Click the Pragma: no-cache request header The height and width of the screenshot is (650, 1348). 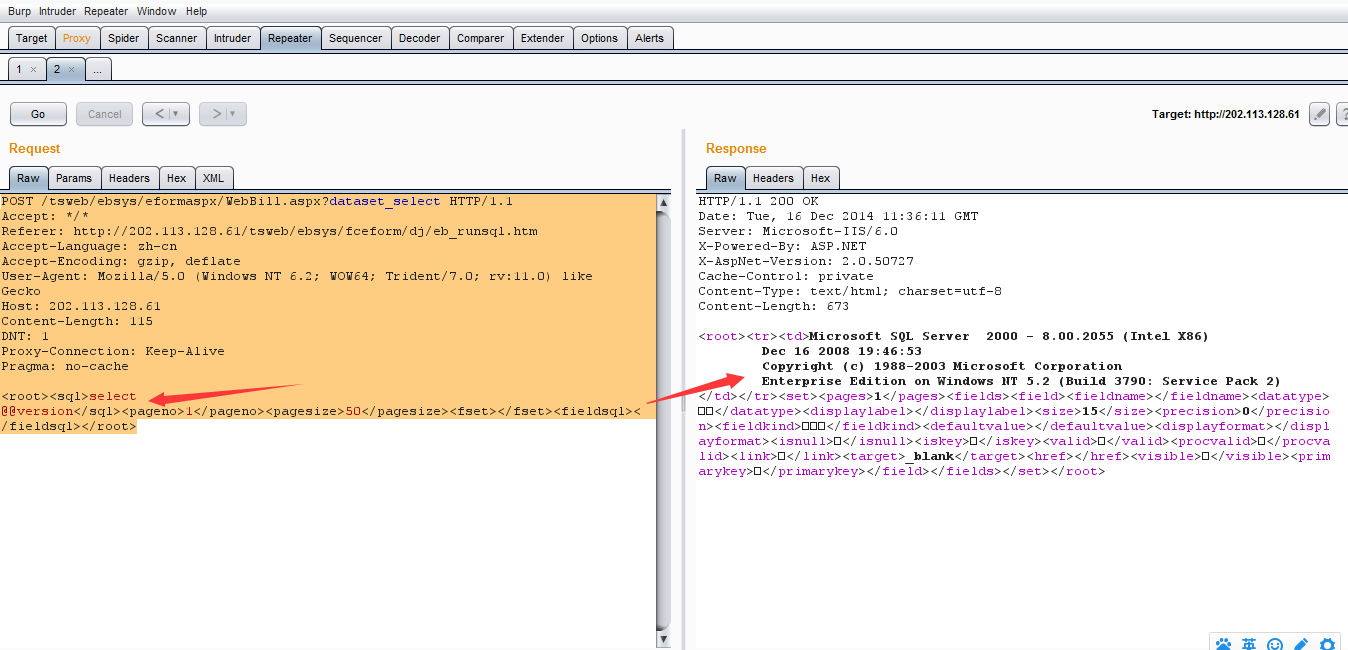pos(65,366)
